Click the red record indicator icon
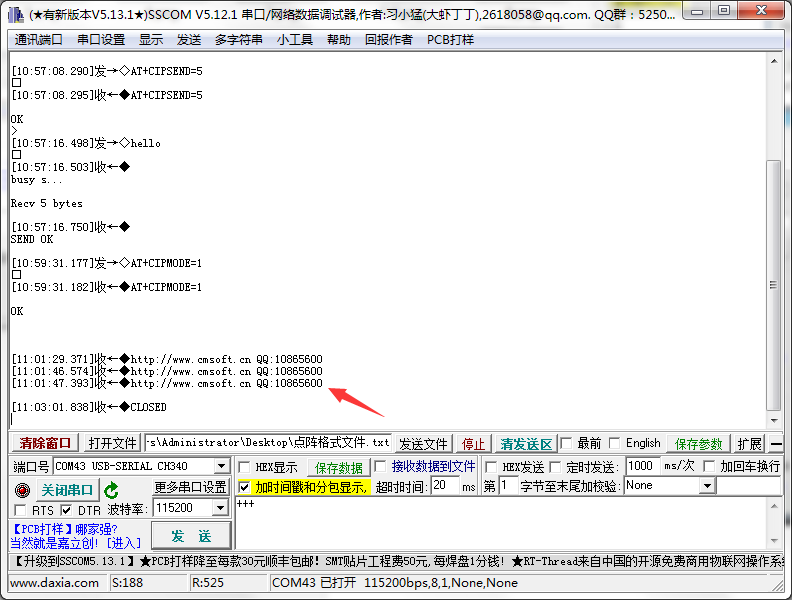Viewport: 792px width, 600px height. tap(22, 490)
